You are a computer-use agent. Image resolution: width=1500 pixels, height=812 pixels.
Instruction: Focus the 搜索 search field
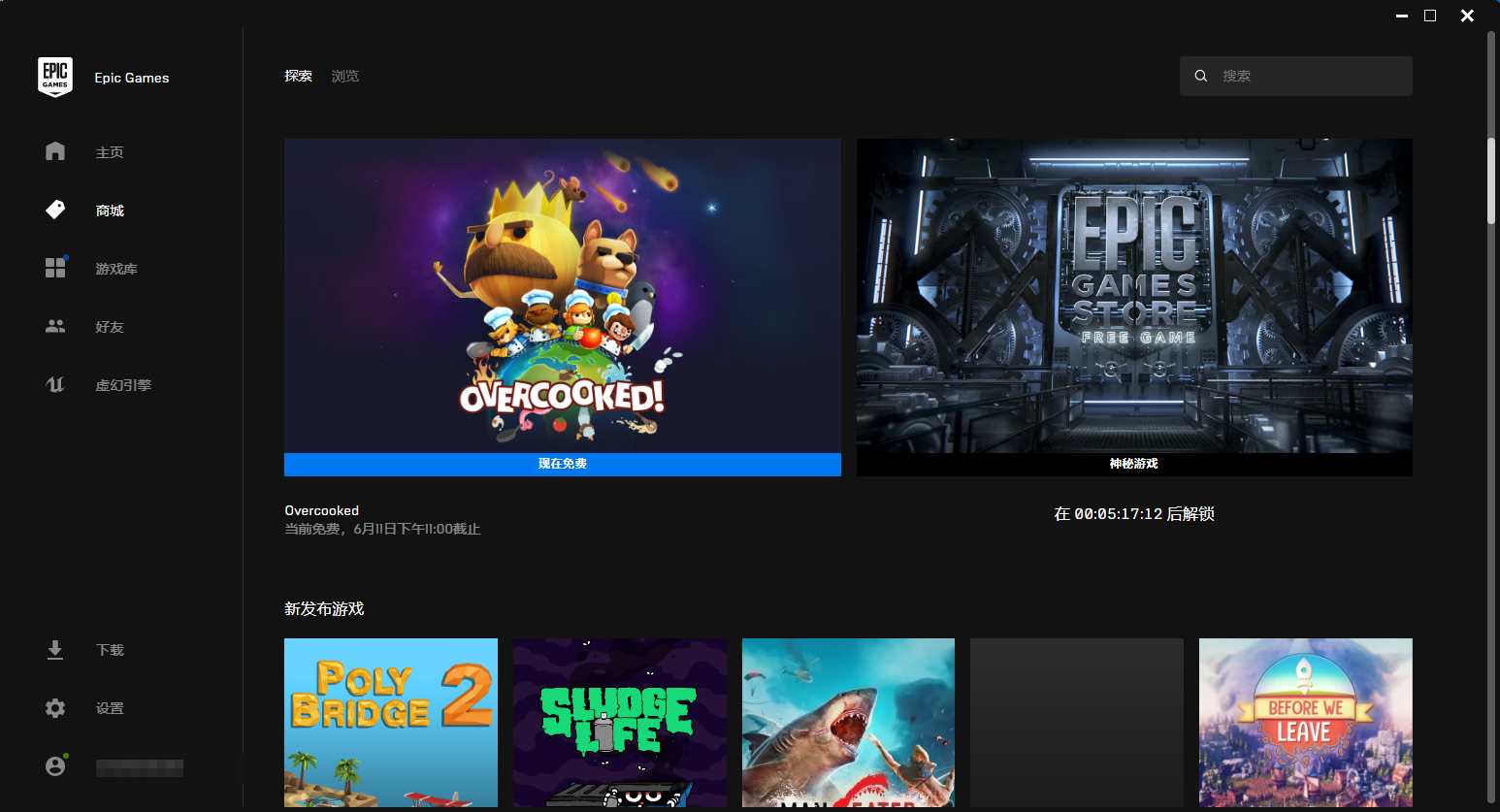point(1296,76)
